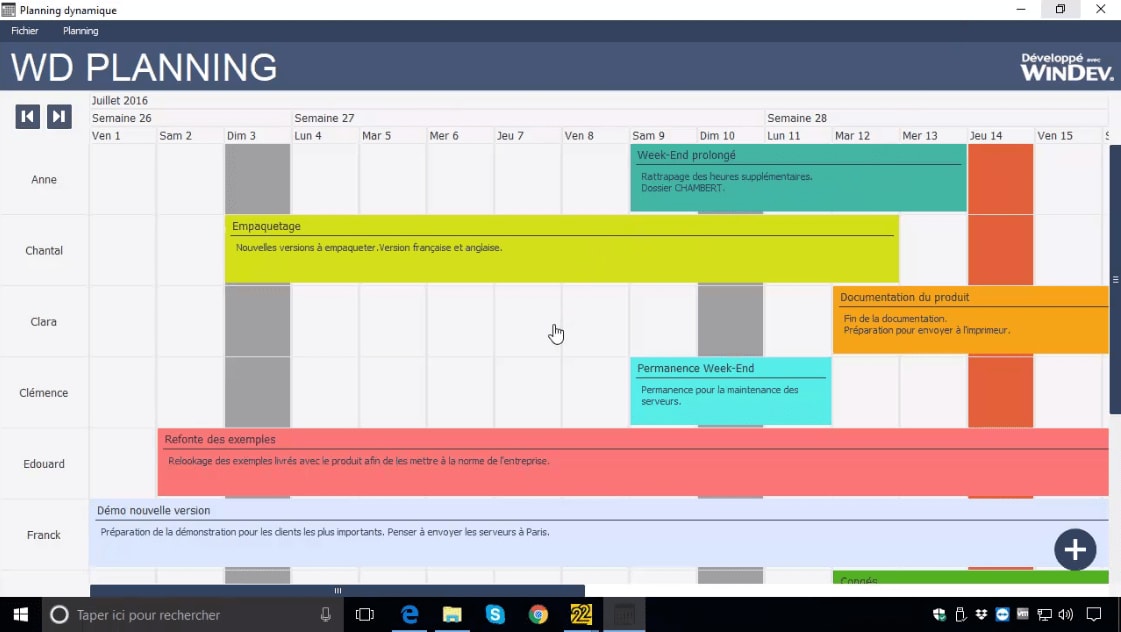This screenshot has height=632, width=1121.
Task: Click the volume icon in the system tray
Action: 1064,614
